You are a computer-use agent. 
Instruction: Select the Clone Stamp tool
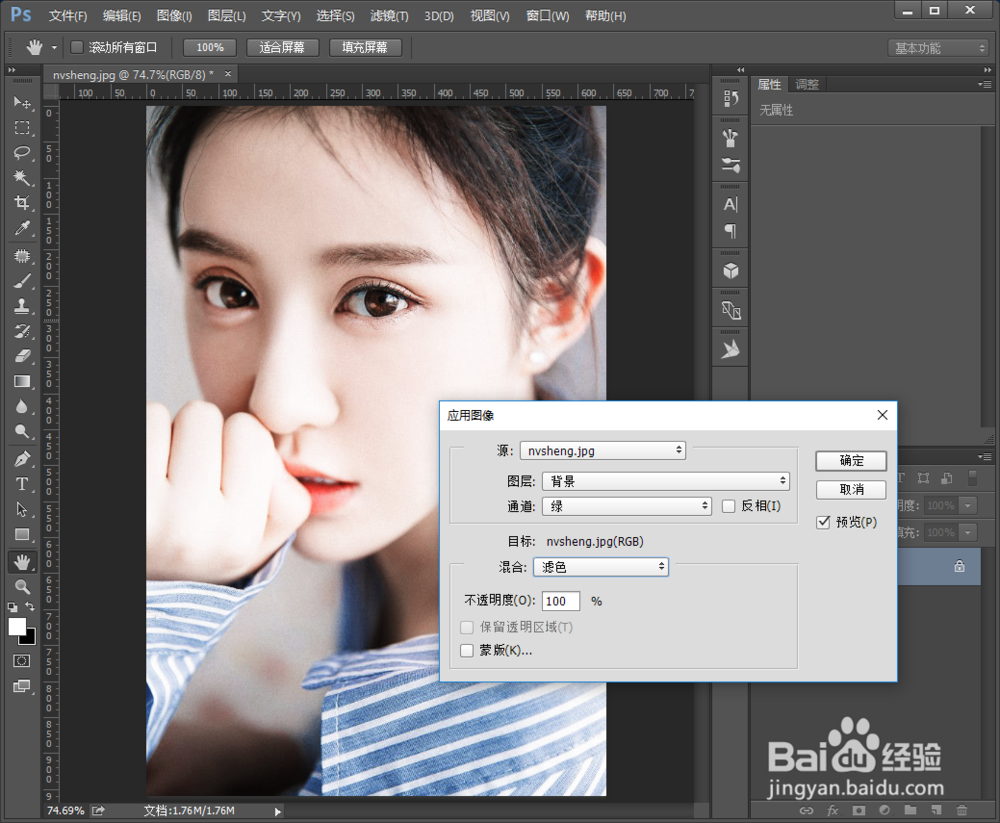point(22,306)
